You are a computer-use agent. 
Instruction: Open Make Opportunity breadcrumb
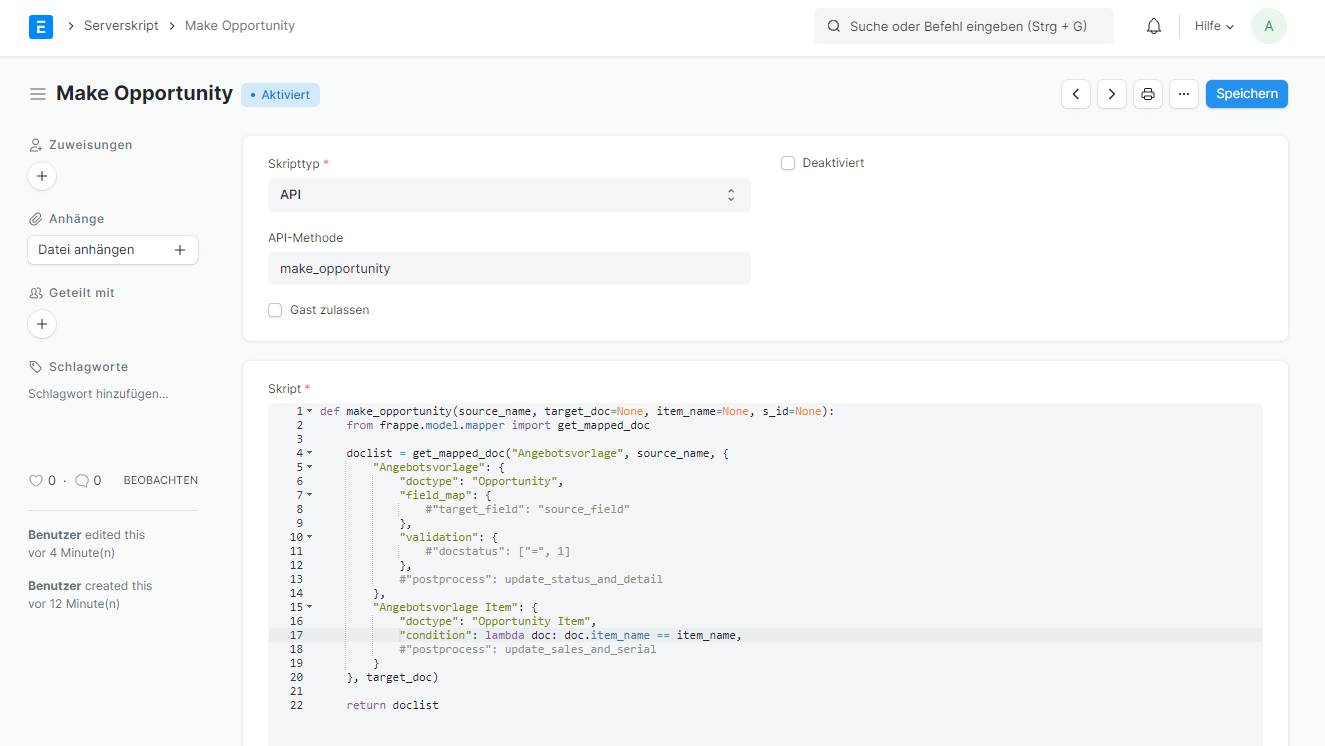coord(240,26)
